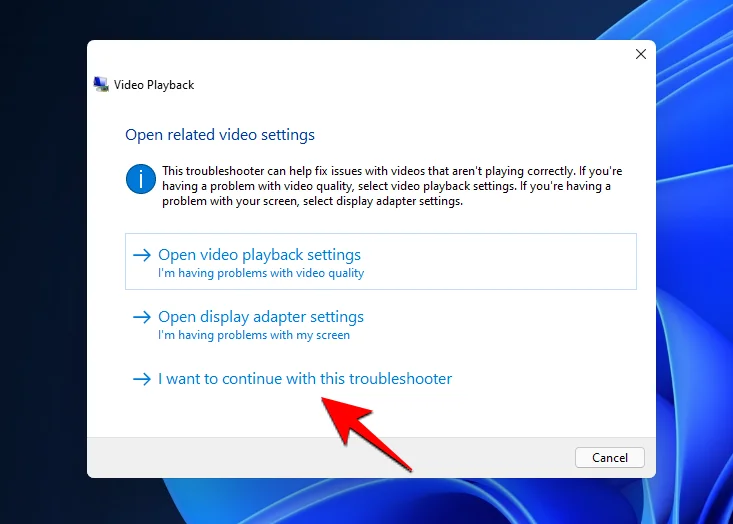Click the Video Playback monitor icon
This screenshot has height=524, width=733.
click(101, 85)
